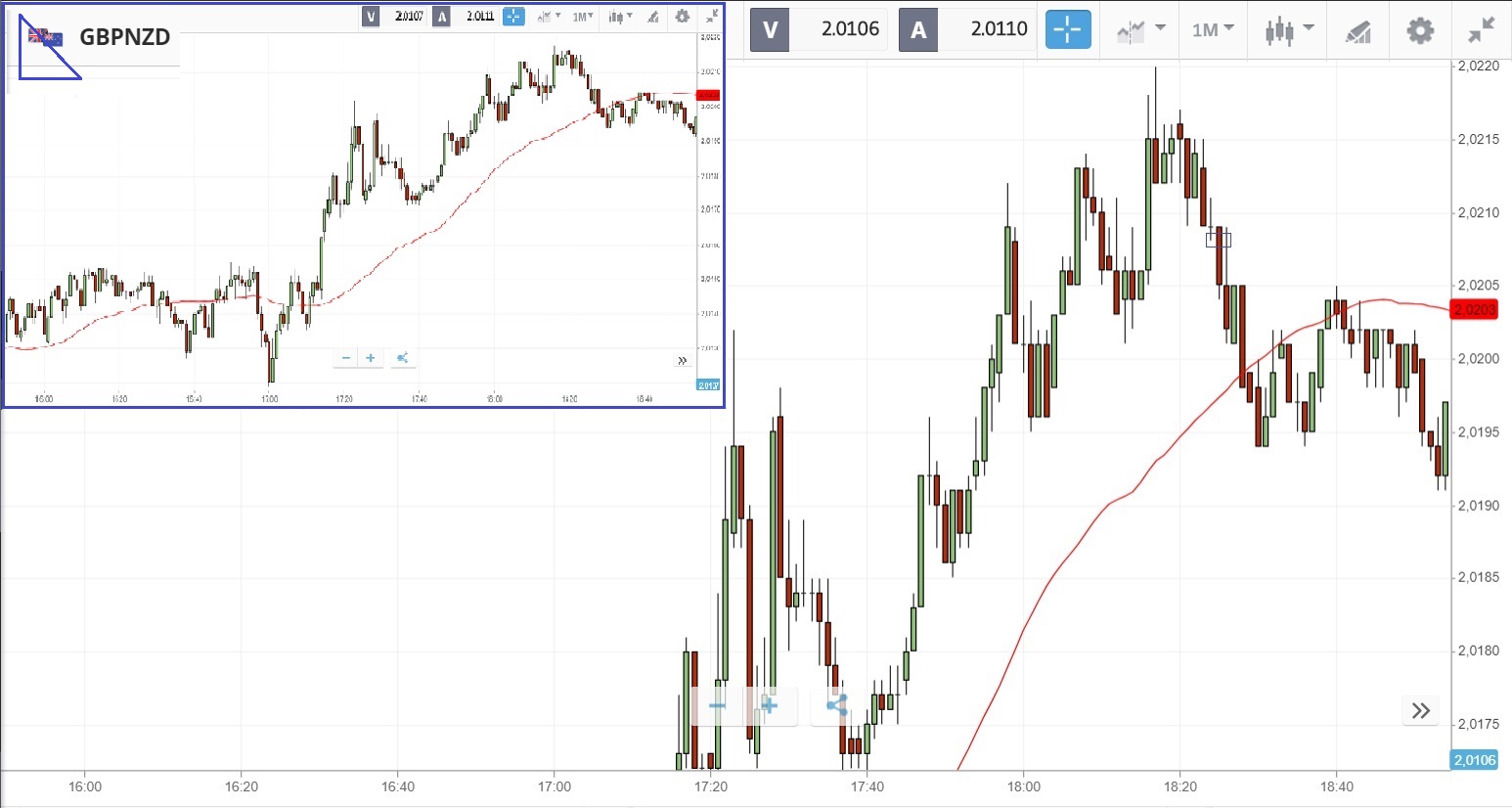Screen dimensions: 1512x808
Task: Open the indicators dropdown in main toolbar
Action: tap(1140, 30)
